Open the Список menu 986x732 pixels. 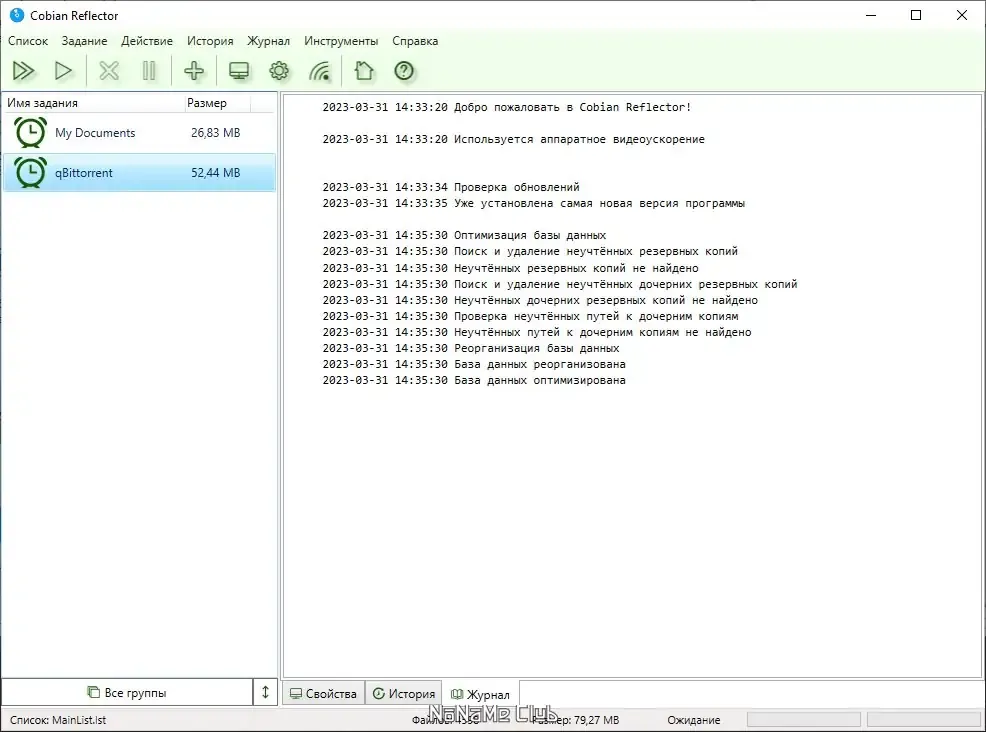click(x=28, y=41)
